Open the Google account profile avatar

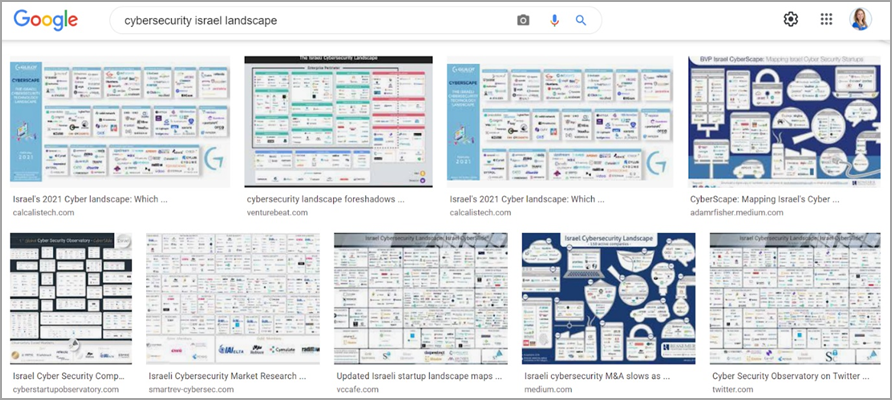point(860,19)
